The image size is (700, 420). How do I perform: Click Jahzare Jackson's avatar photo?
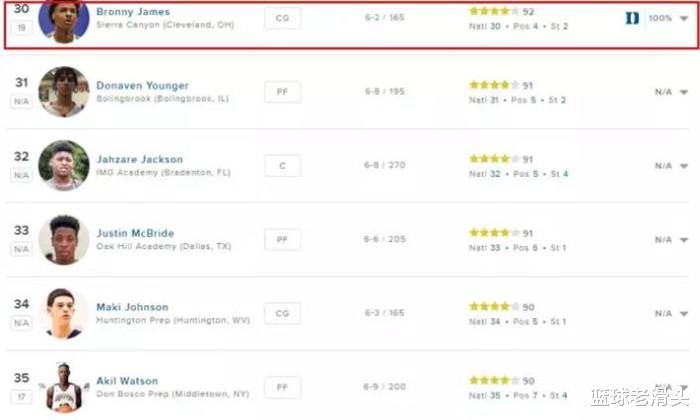64,165
